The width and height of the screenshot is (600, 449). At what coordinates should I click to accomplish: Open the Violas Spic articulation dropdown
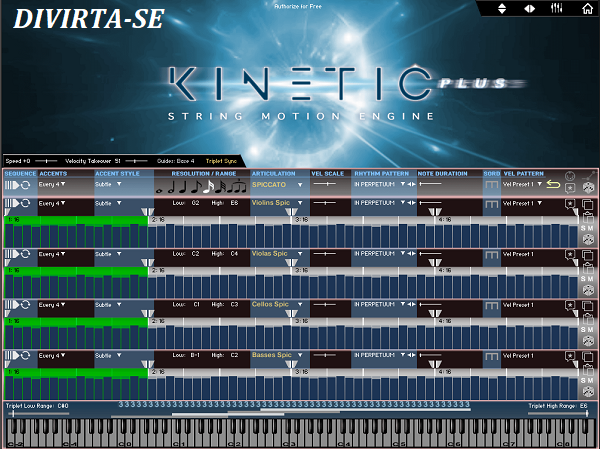click(300, 254)
